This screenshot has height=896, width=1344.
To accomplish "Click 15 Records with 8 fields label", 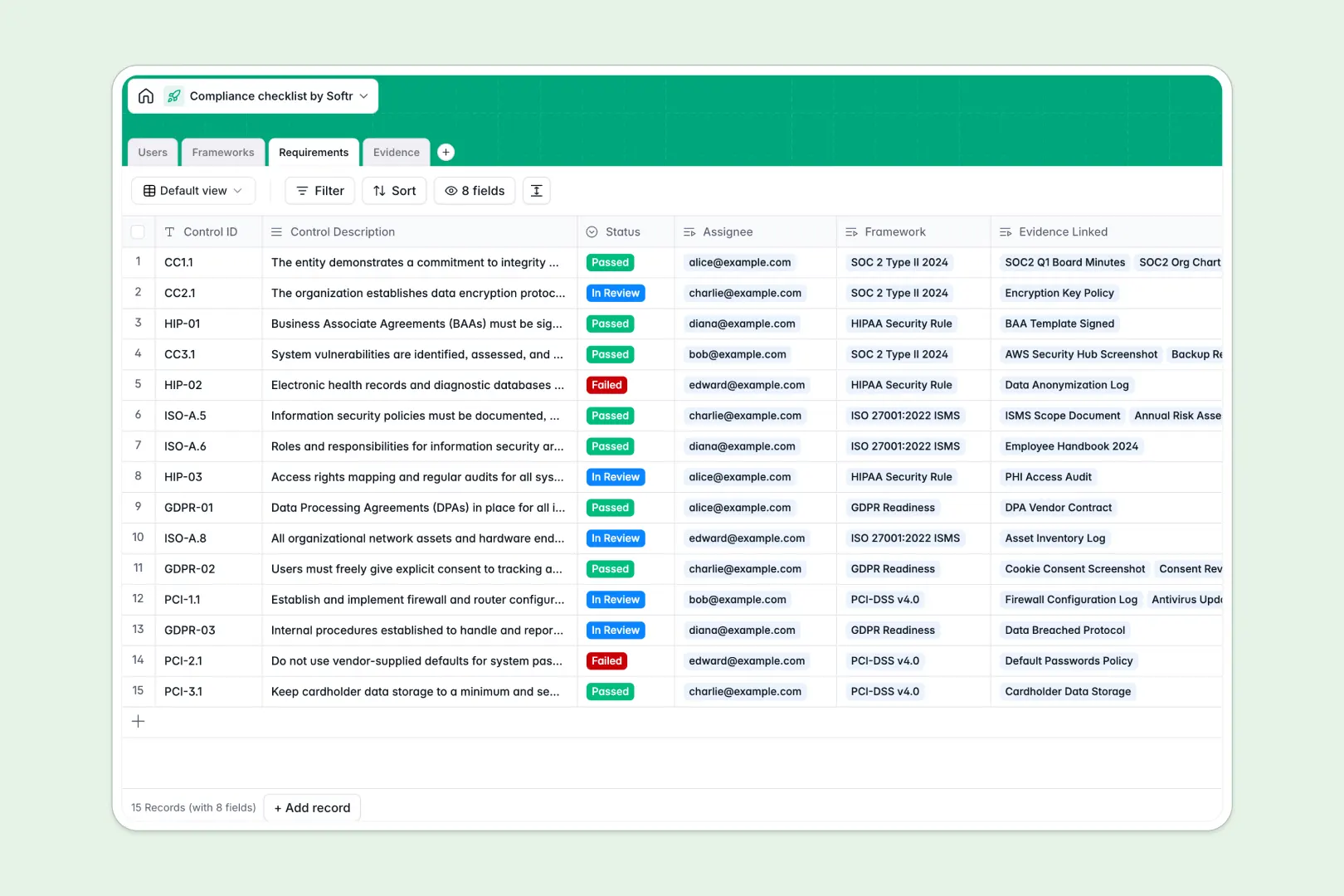I will (192, 807).
